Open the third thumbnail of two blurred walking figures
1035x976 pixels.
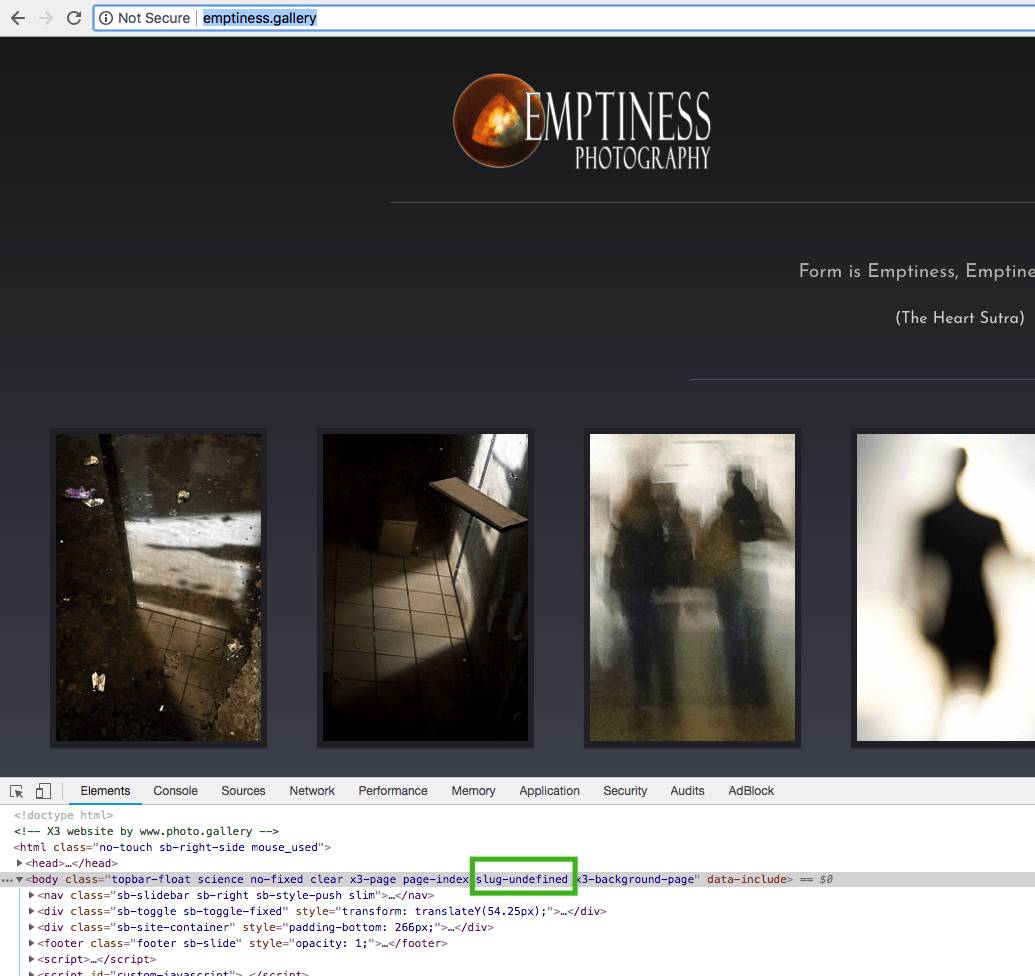(x=692, y=587)
